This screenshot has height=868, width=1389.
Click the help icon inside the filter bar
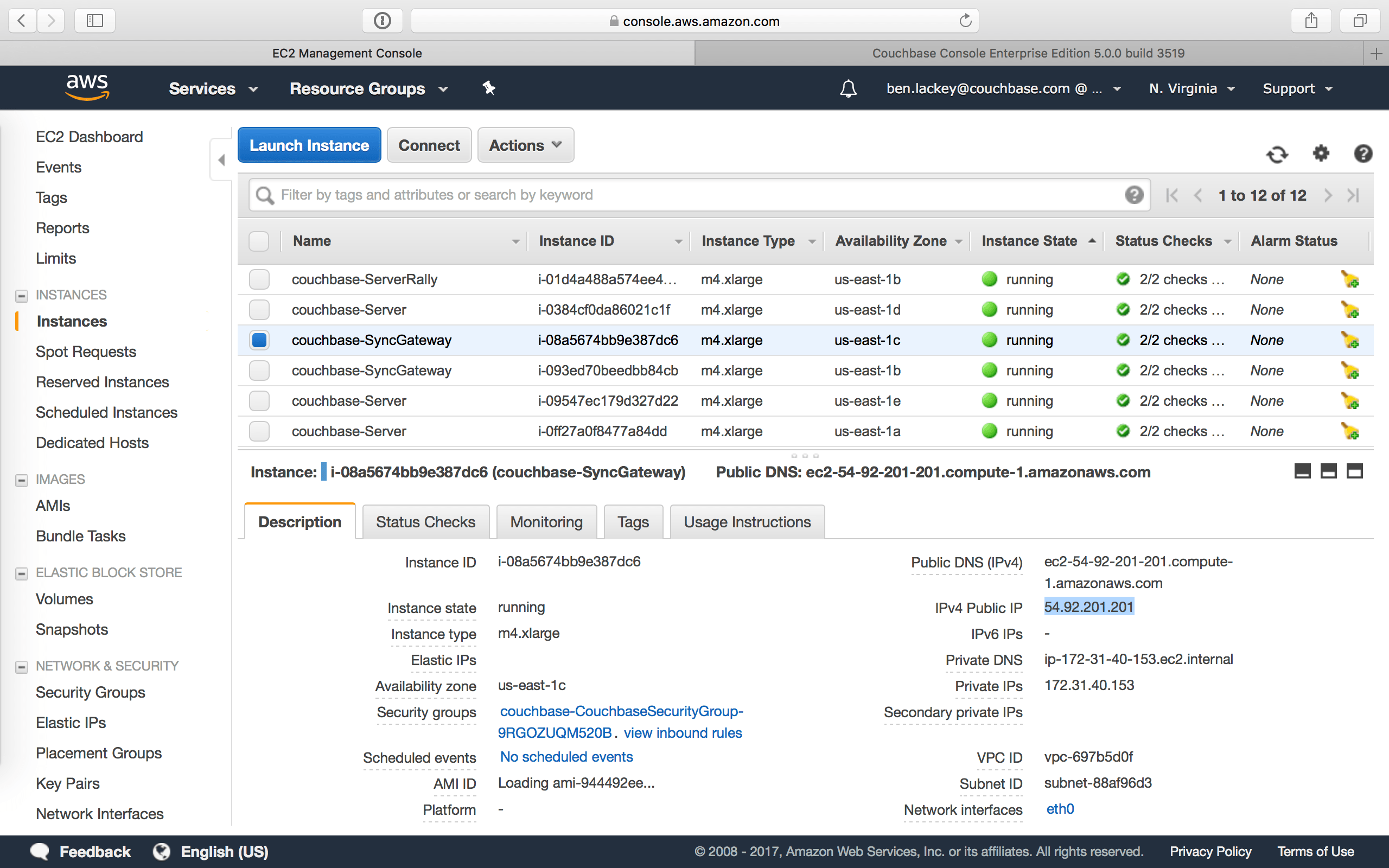tap(1134, 195)
